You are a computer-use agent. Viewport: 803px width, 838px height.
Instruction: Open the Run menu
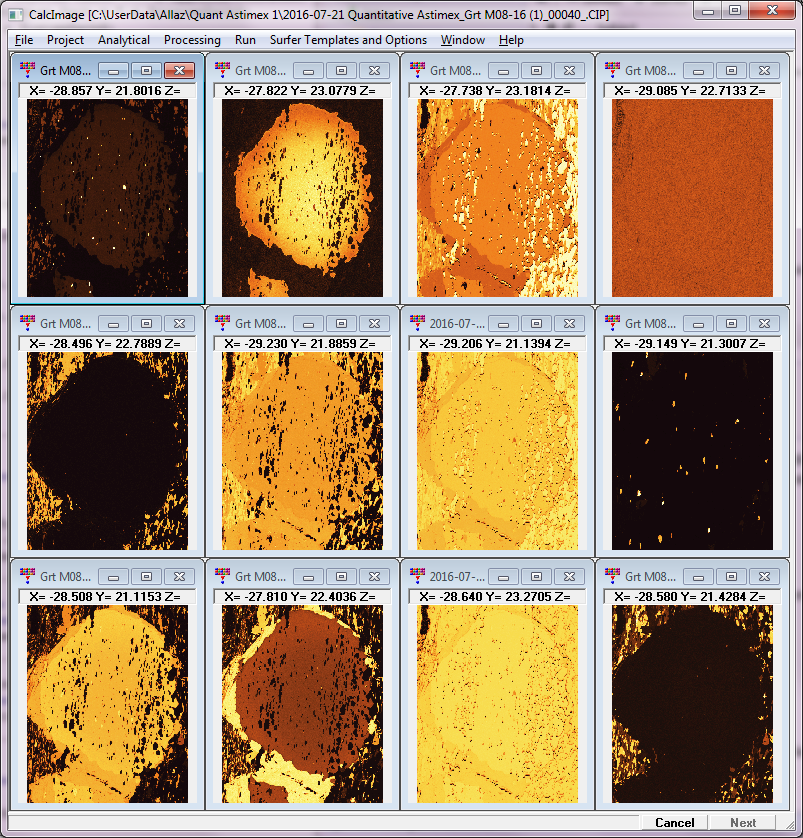(x=245, y=40)
